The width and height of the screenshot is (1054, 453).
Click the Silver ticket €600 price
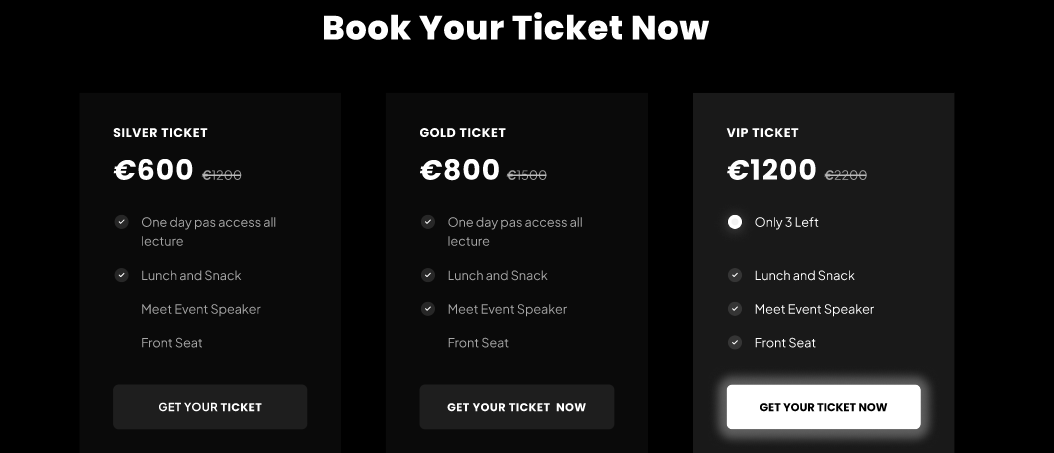(x=154, y=170)
